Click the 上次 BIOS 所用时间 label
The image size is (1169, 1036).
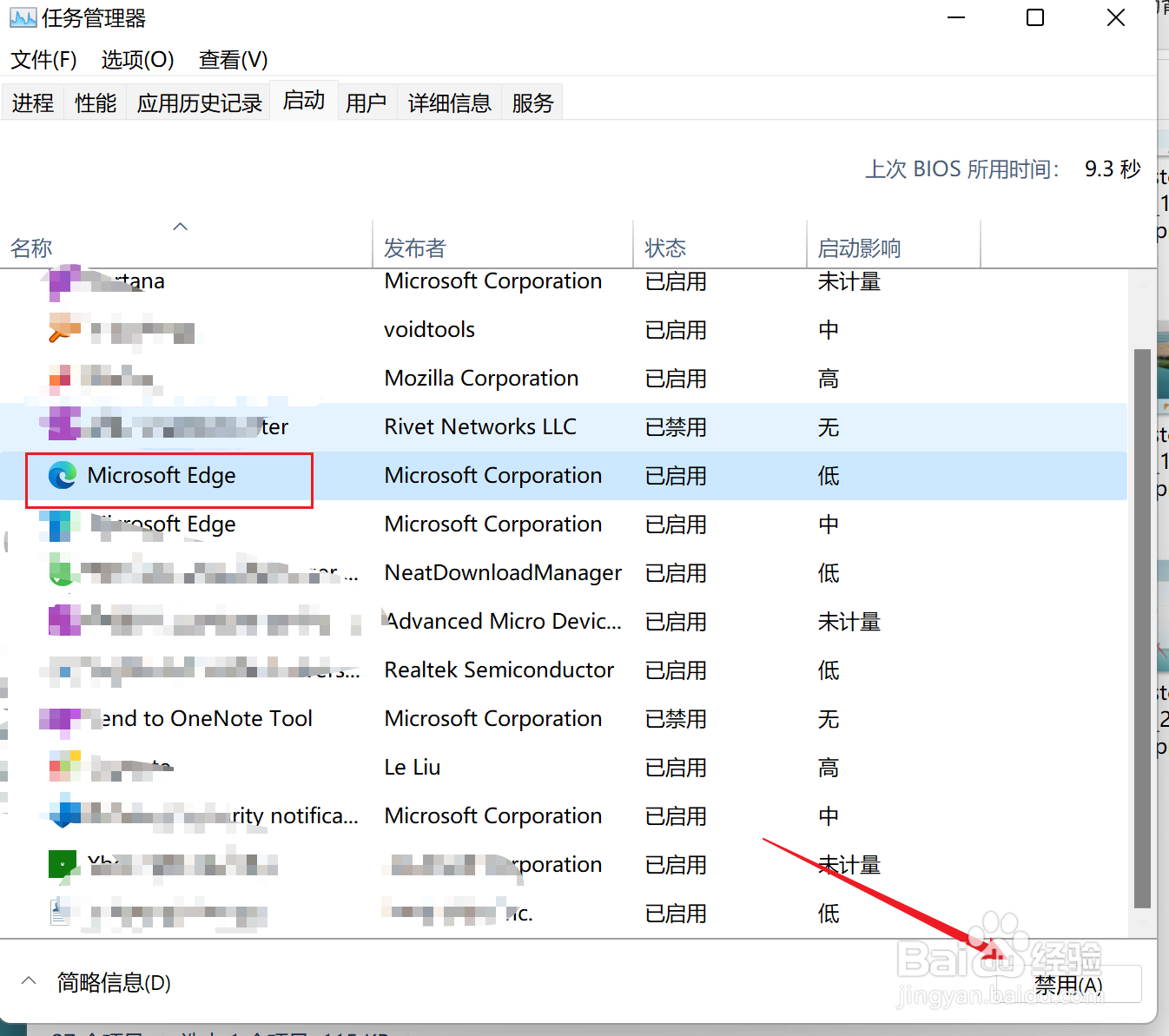(962, 168)
